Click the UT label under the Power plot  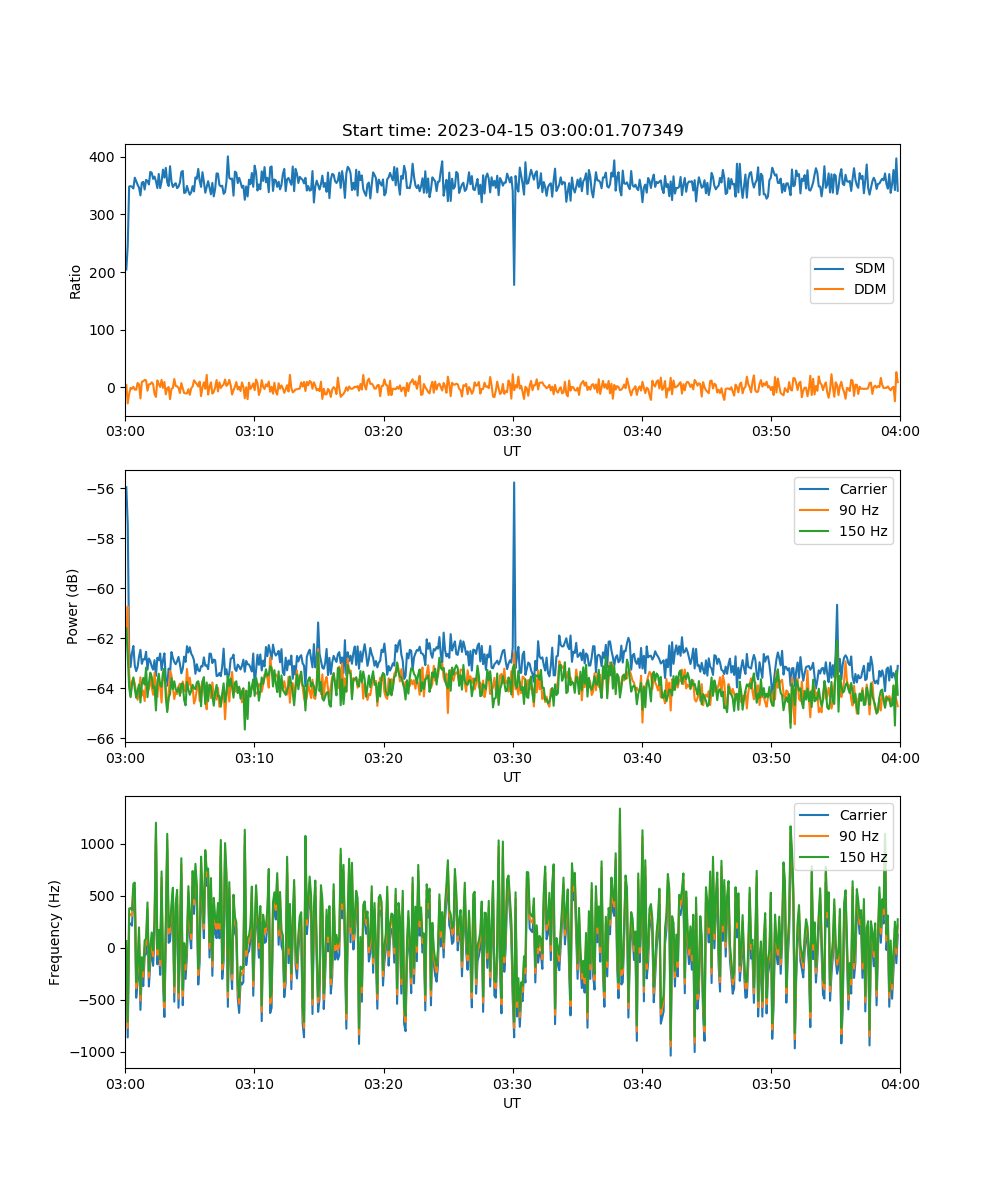[x=512, y=777]
